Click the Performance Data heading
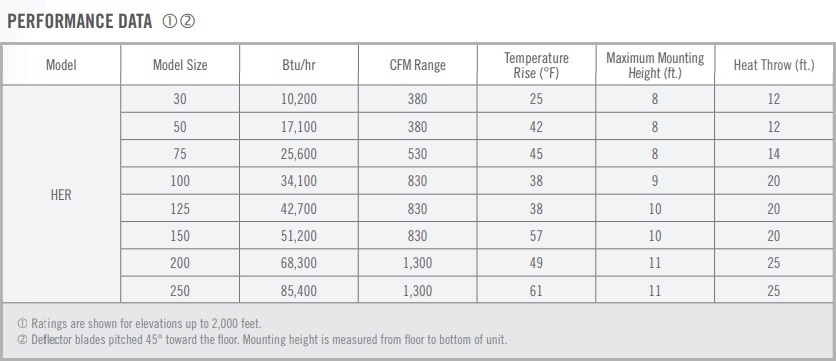 tap(80, 21)
